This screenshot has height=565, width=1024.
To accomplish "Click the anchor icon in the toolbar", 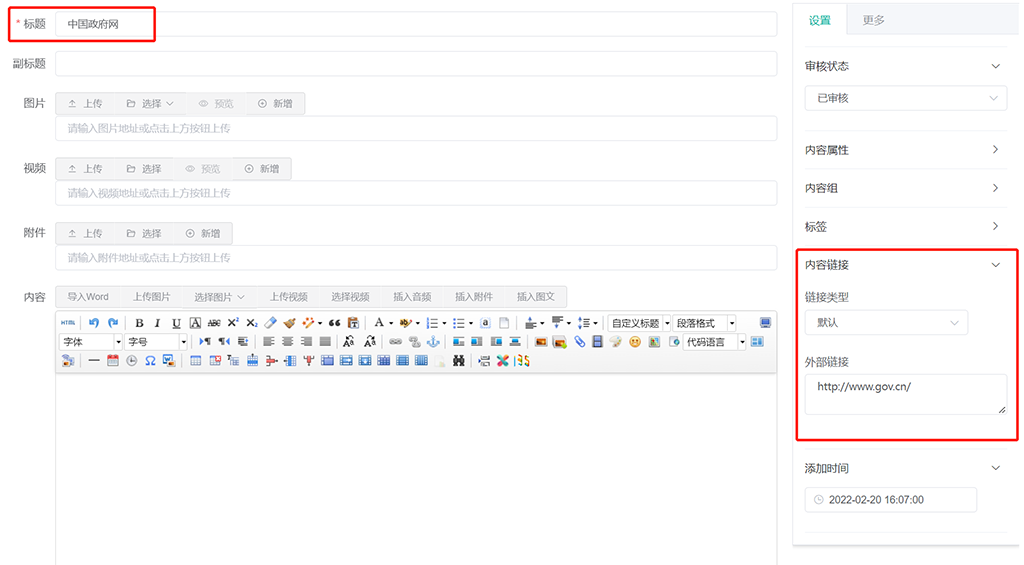I will [x=433, y=342].
